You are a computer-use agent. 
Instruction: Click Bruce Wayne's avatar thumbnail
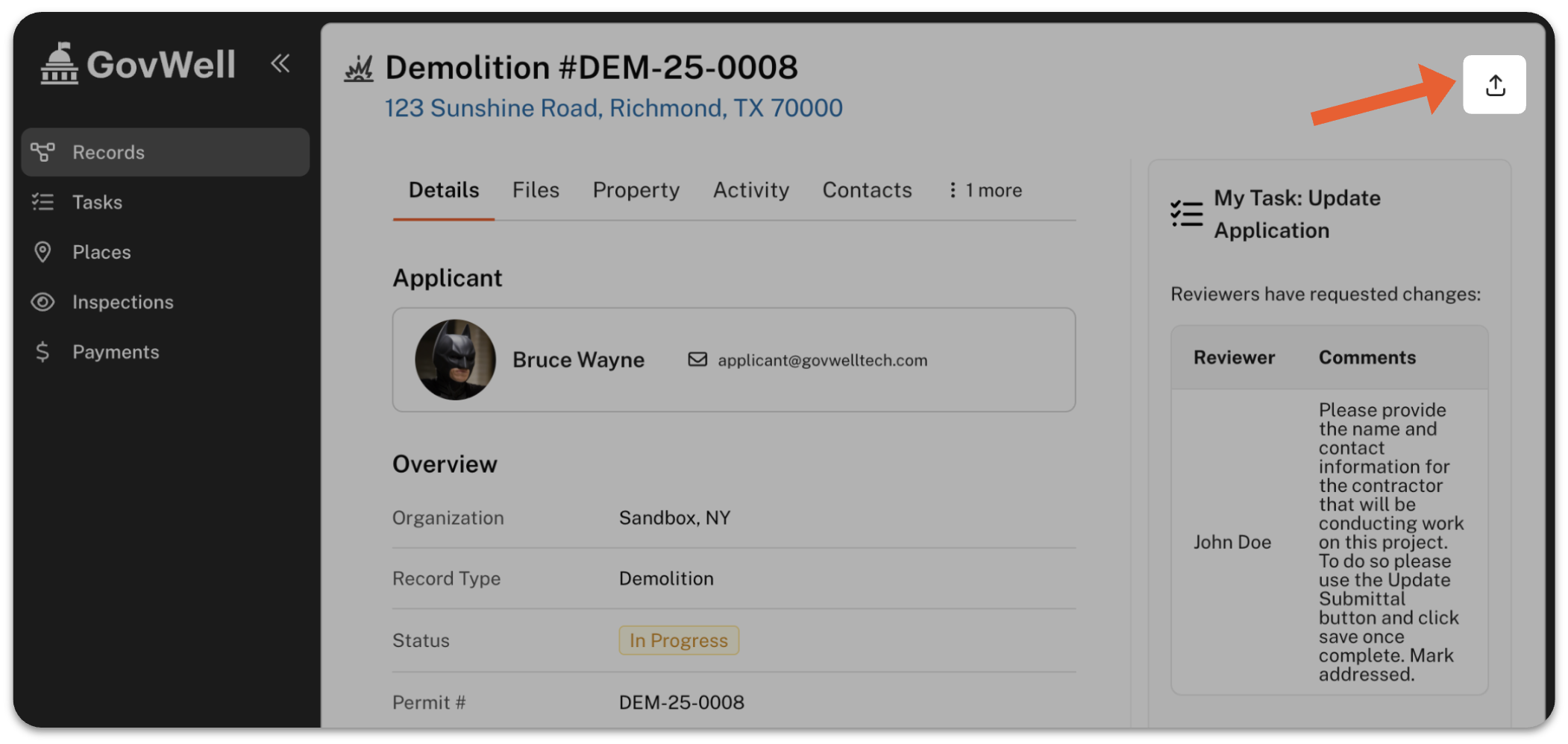click(455, 360)
